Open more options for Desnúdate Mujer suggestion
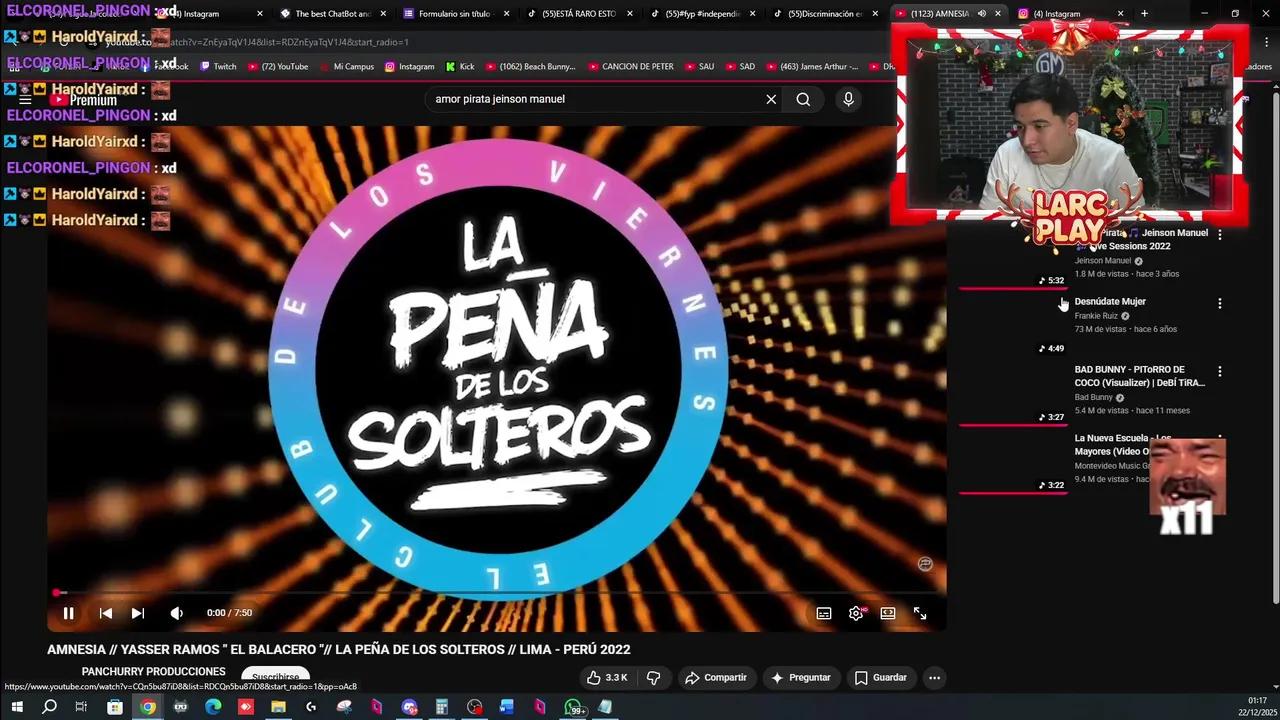1280x720 pixels. click(x=1219, y=302)
